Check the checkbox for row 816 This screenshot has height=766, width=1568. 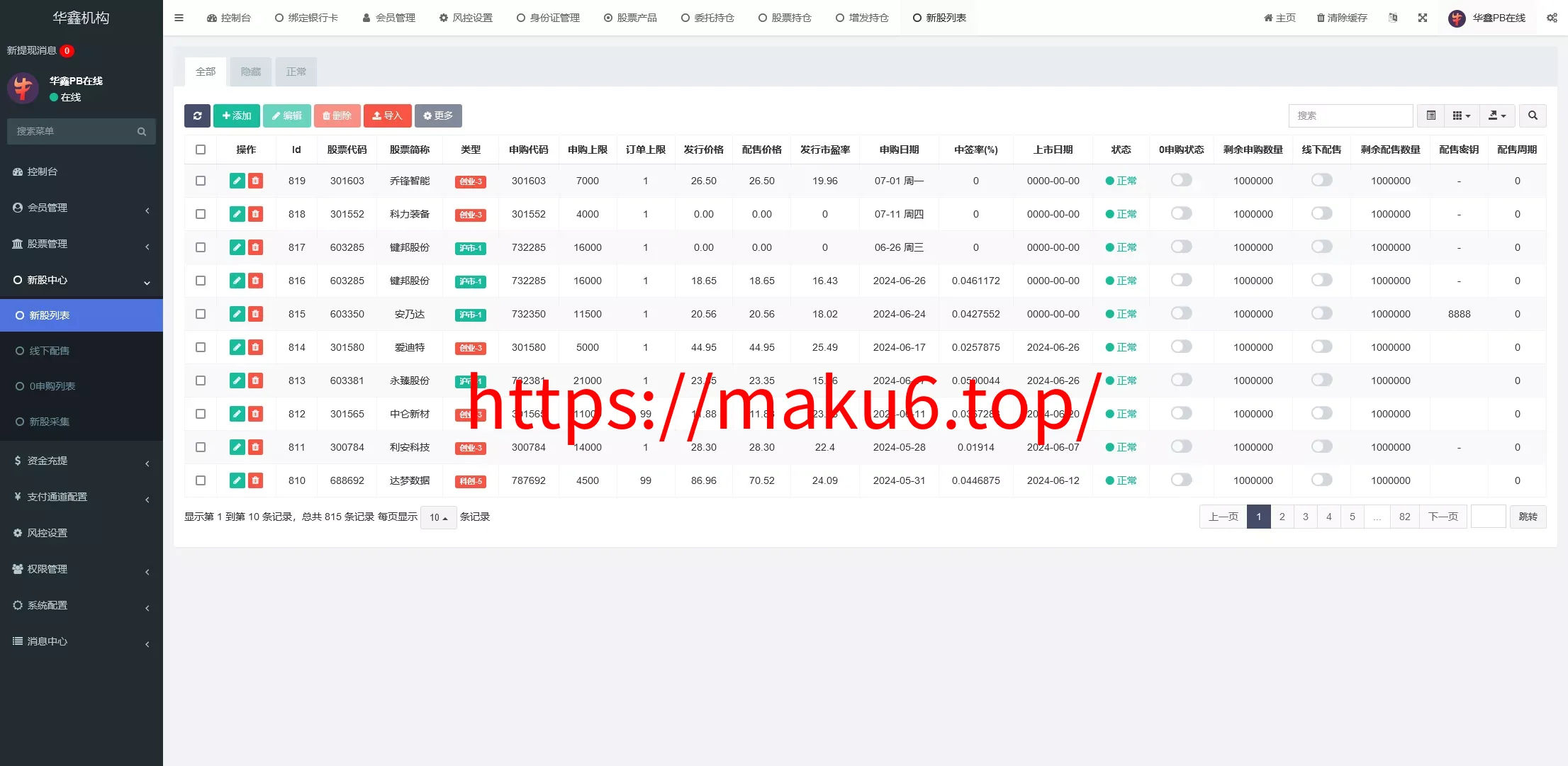[x=201, y=281]
